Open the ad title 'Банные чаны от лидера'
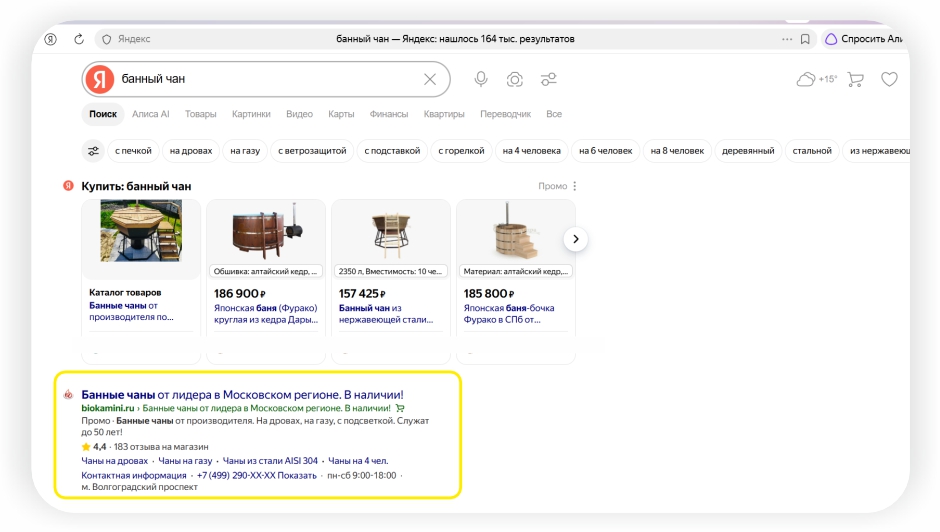Image resolution: width=940 pixels, height=532 pixels. [x=242, y=395]
